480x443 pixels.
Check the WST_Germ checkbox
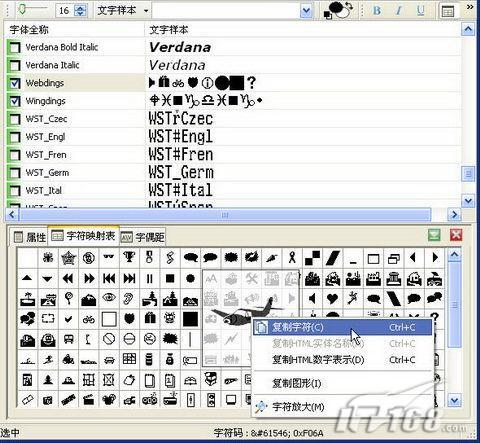15,173
